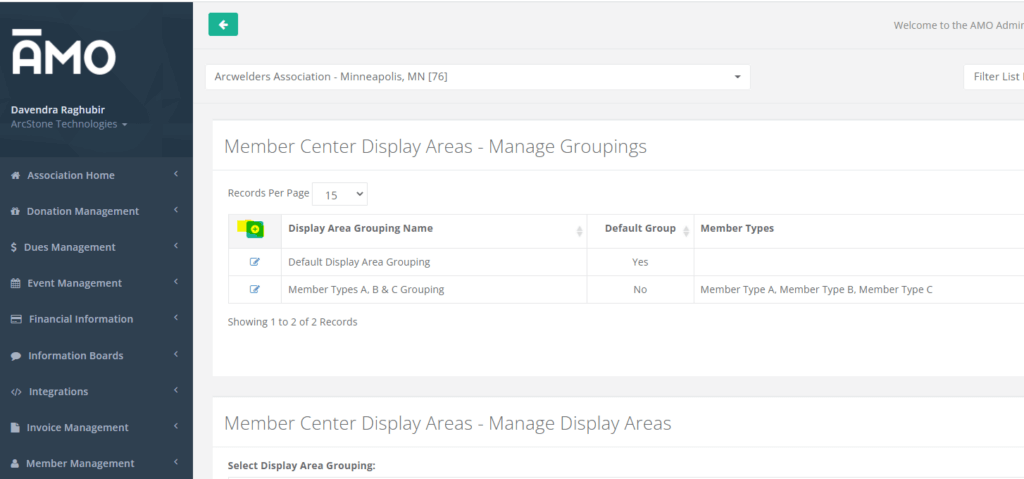Open the Arcwelders Association selector dropdown
This screenshot has height=479, width=1024.
point(477,77)
